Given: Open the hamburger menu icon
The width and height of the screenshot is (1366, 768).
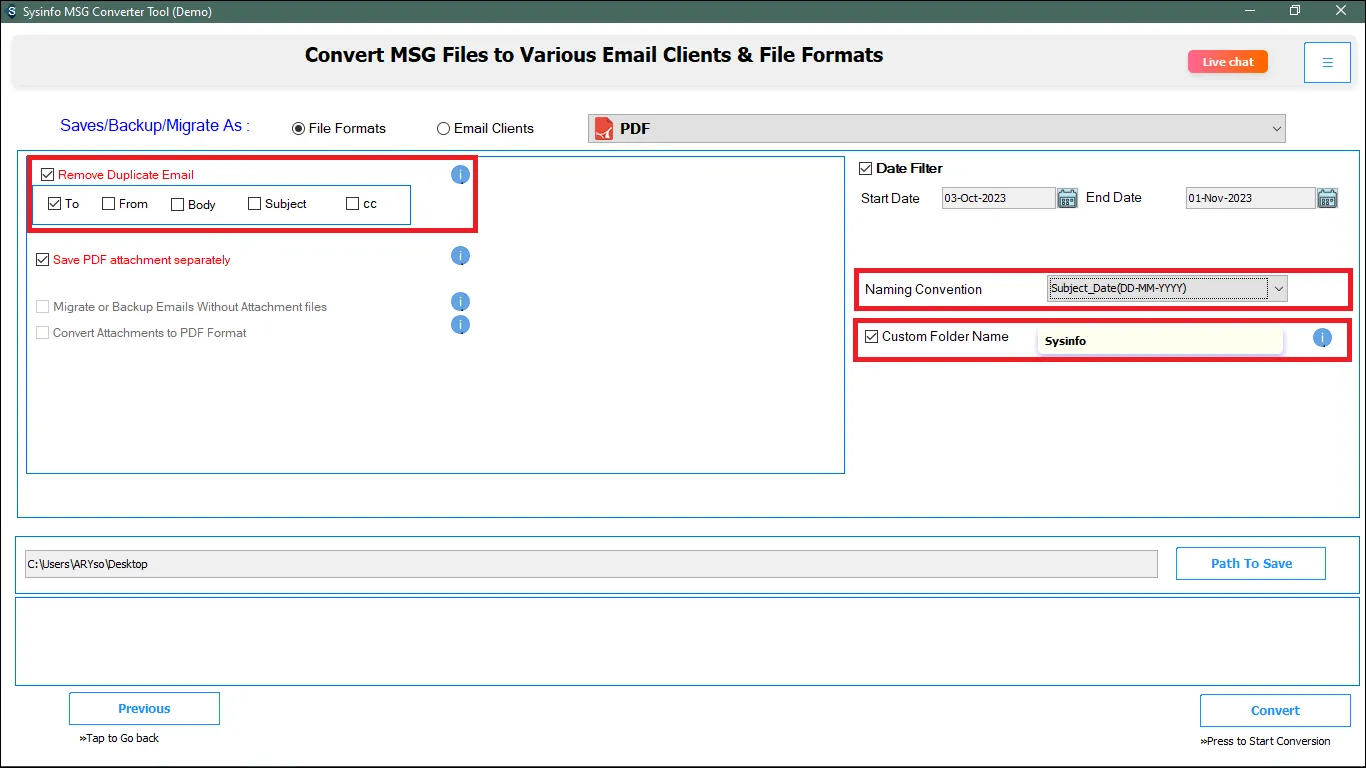Looking at the screenshot, I should pos(1327,62).
